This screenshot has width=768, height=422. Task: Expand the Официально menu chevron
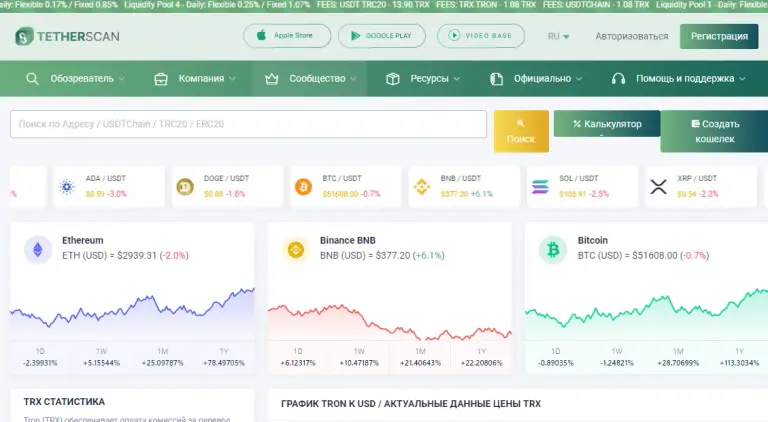(579, 79)
